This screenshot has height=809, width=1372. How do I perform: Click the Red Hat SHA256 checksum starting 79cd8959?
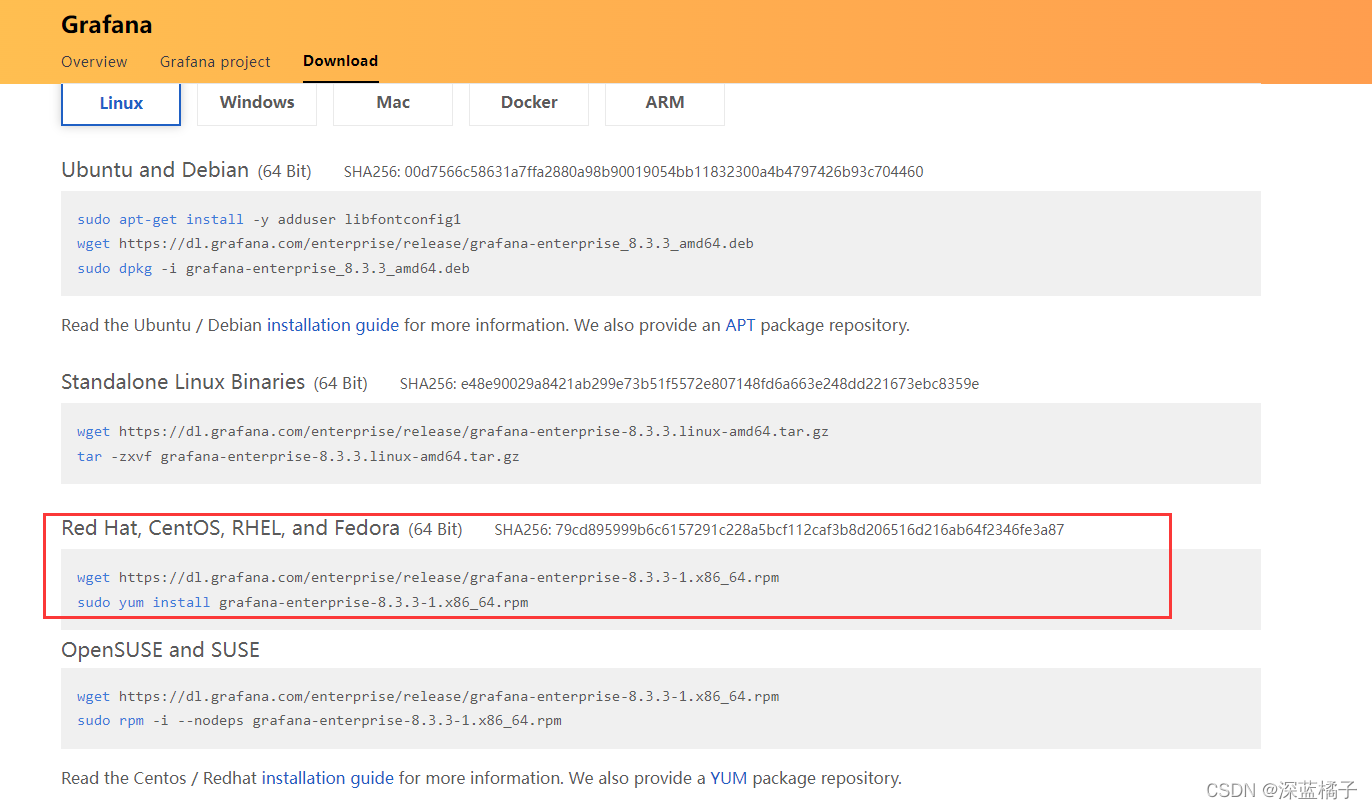(779, 530)
